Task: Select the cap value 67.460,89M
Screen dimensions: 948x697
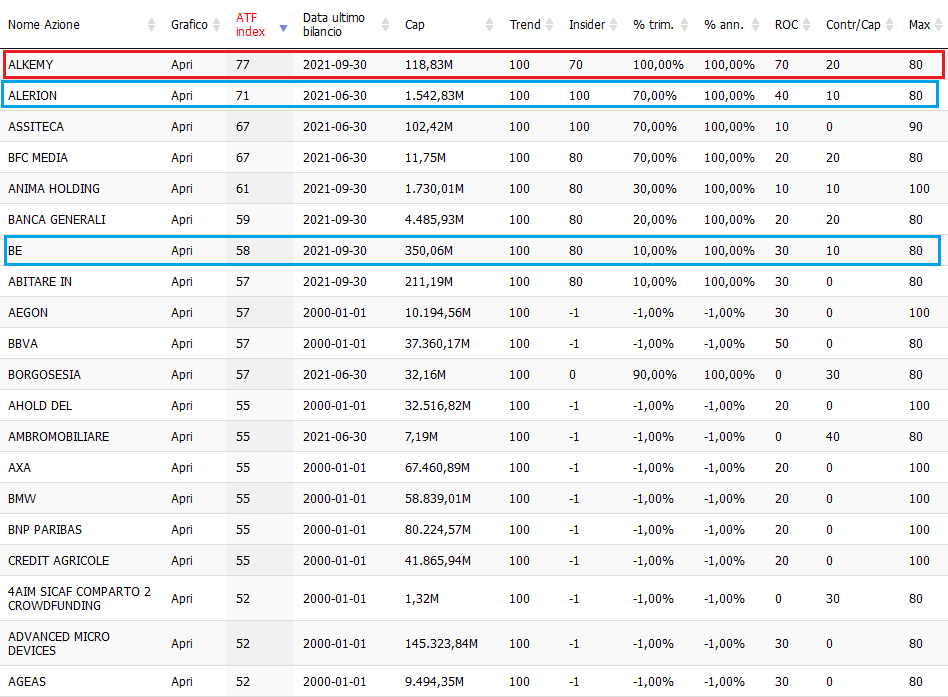Action: click(438, 467)
